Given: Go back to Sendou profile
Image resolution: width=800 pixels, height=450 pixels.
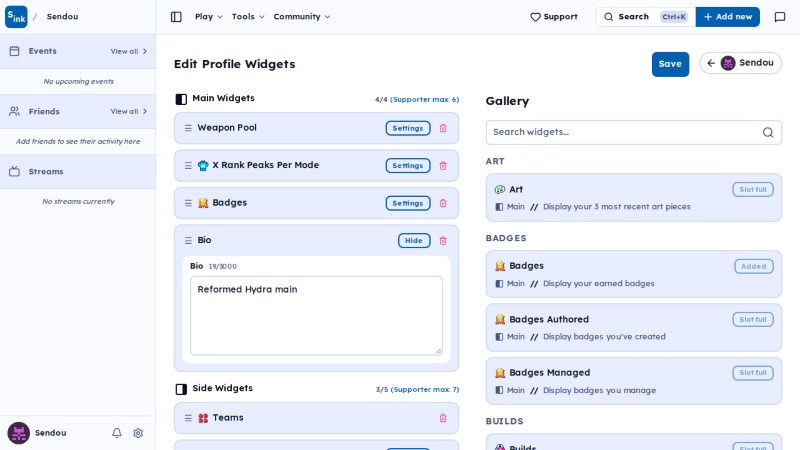Looking at the screenshot, I should tap(740, 63).
